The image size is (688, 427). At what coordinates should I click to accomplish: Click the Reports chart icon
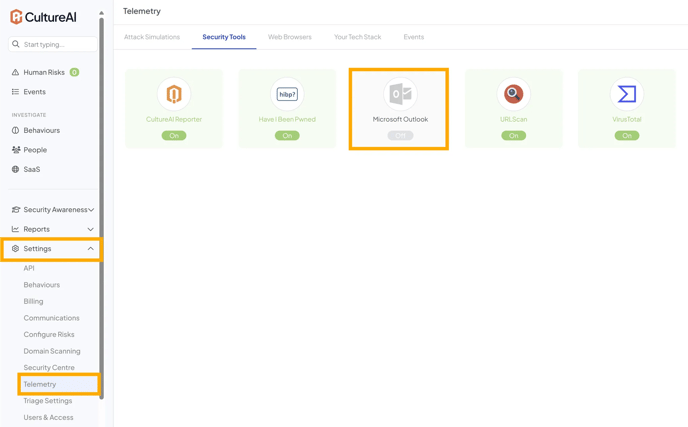pos(15,229)
